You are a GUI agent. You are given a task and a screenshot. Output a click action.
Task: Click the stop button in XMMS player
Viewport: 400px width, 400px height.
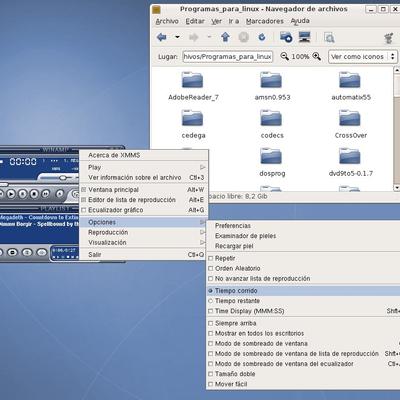click(x=34, y=194)
